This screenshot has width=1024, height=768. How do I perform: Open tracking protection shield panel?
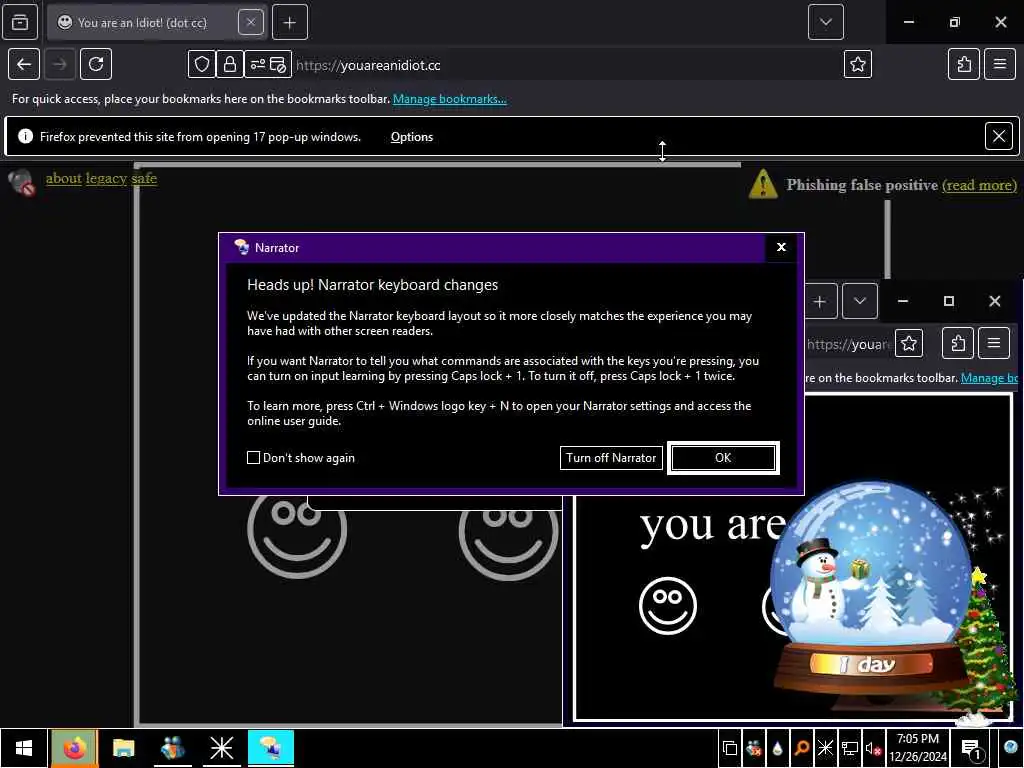(202, 65)
